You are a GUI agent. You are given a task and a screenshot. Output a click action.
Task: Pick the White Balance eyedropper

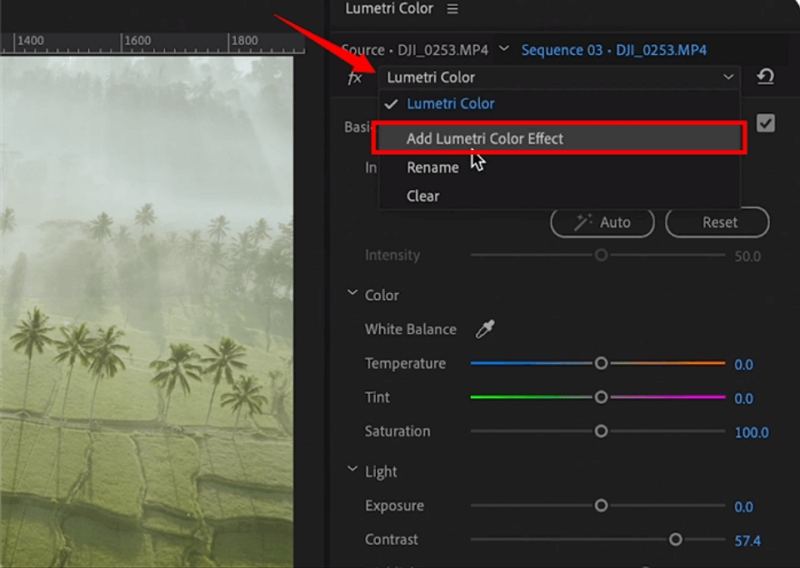[x=485, y=329]
